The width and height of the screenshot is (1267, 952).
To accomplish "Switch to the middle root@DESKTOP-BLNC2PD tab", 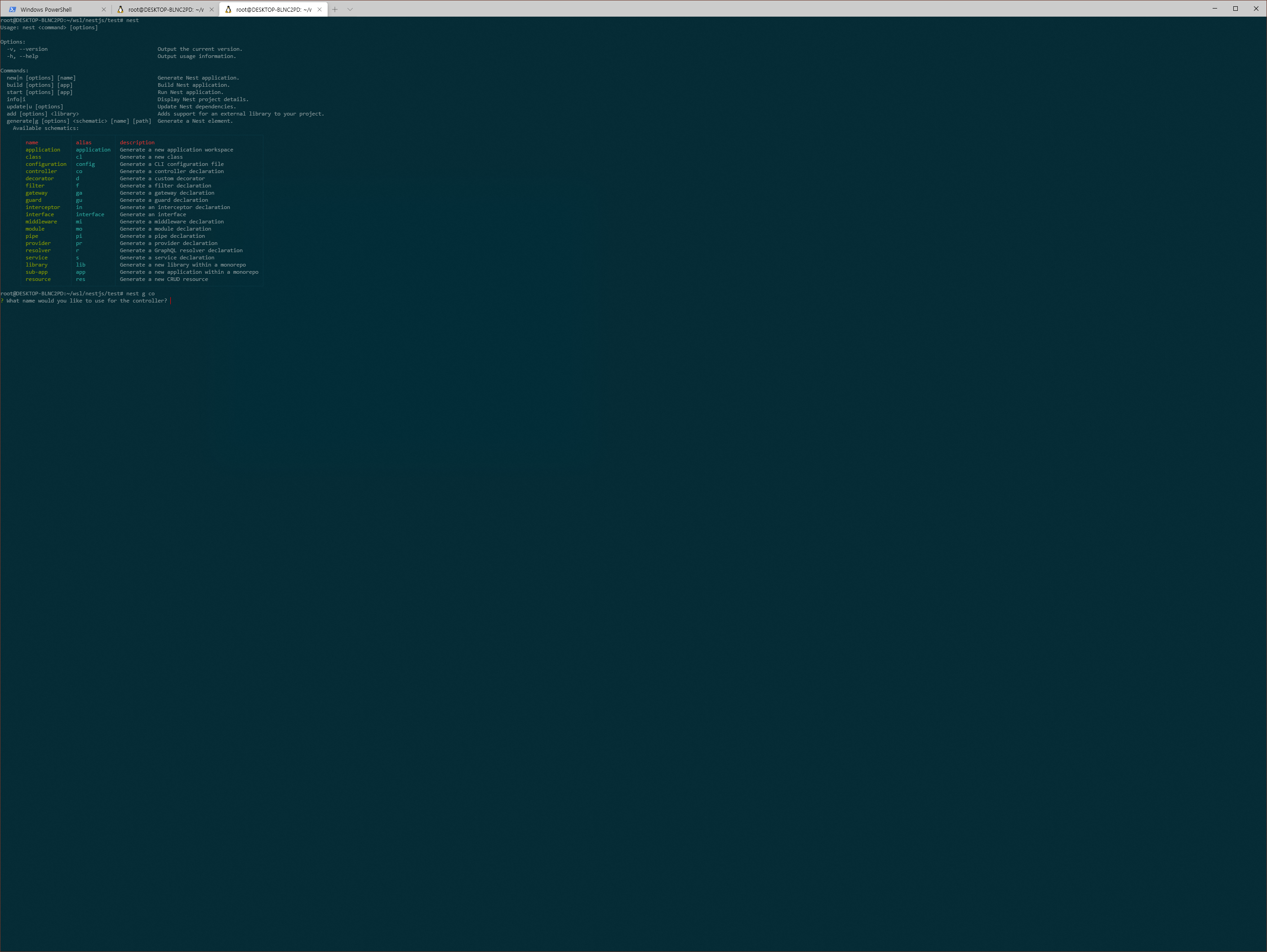I will coord(165,10).
